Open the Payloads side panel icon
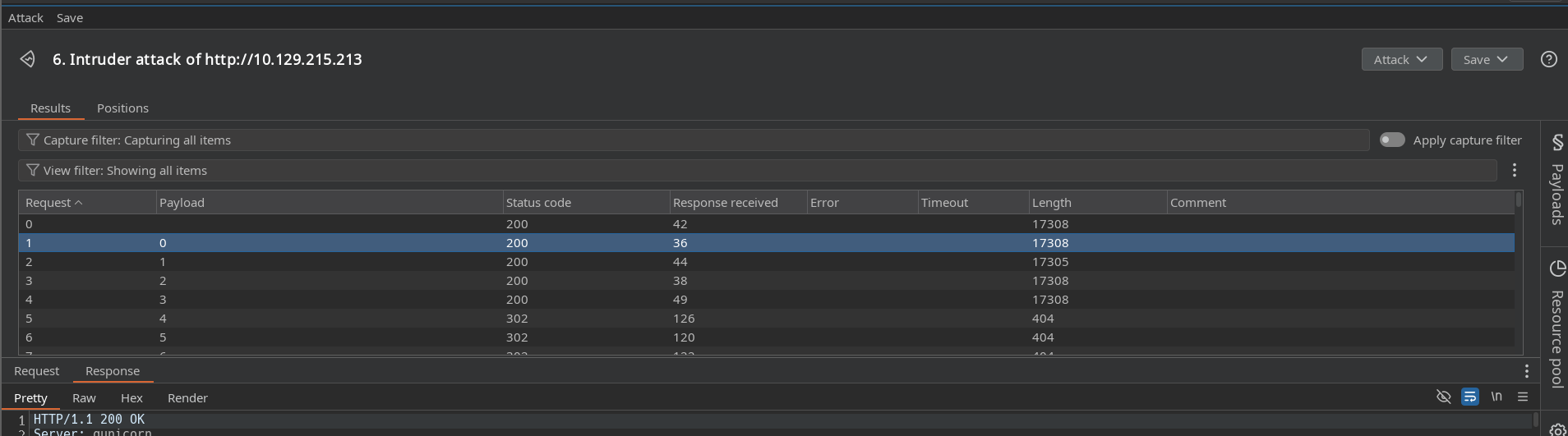This screenshot has width=1568, height=436. 1556,142
